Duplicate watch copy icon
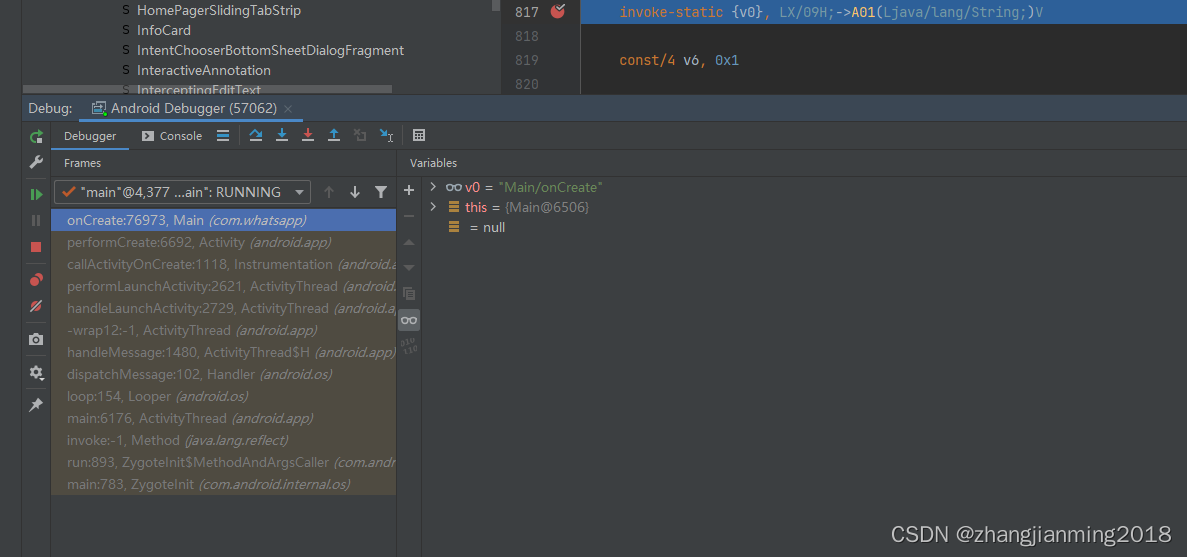The height and width of the screenshot is (557, 1187). pyautogui.click(x=409, y=294)
